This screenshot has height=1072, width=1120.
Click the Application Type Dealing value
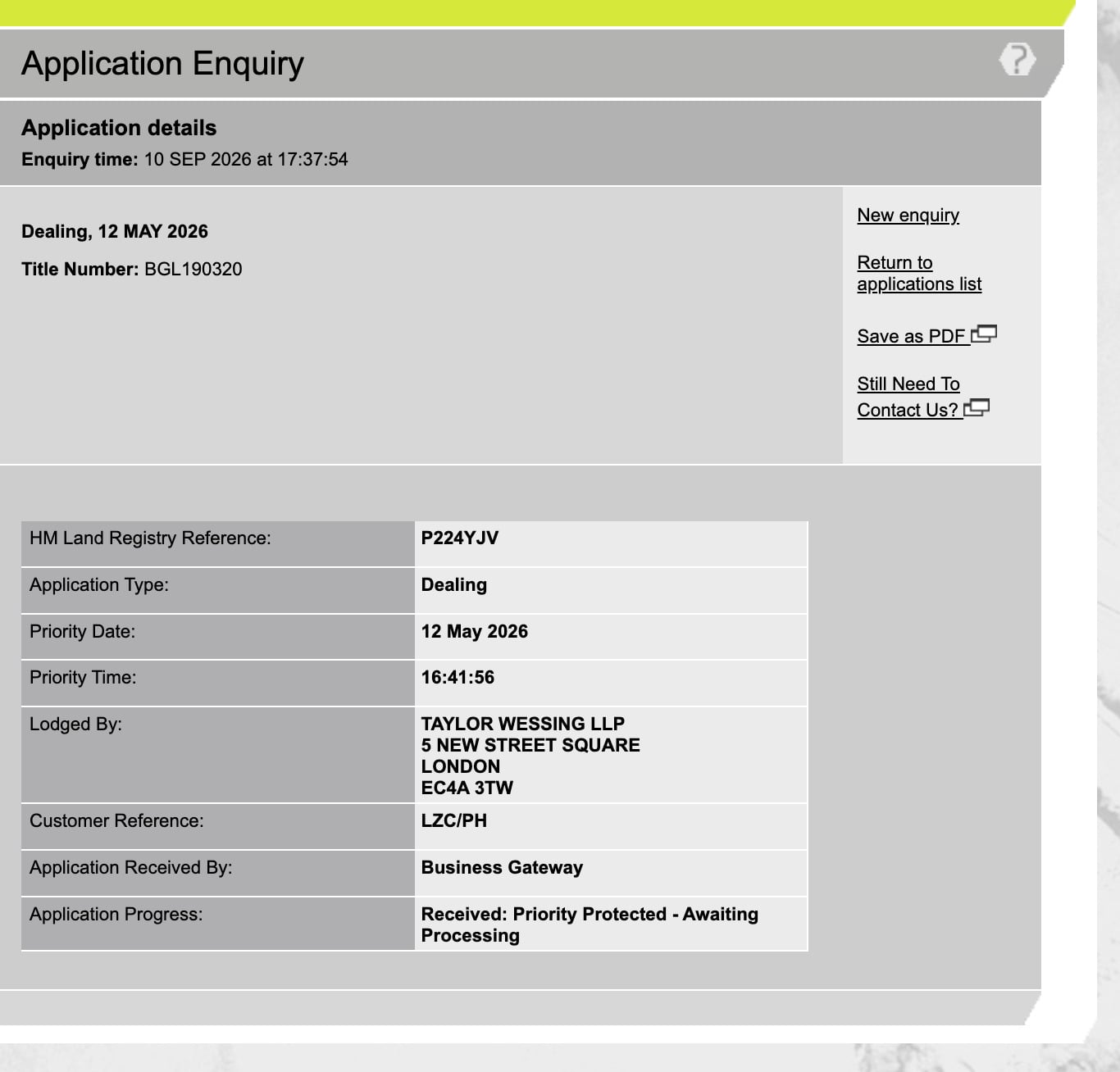click(x=453, y=585)
